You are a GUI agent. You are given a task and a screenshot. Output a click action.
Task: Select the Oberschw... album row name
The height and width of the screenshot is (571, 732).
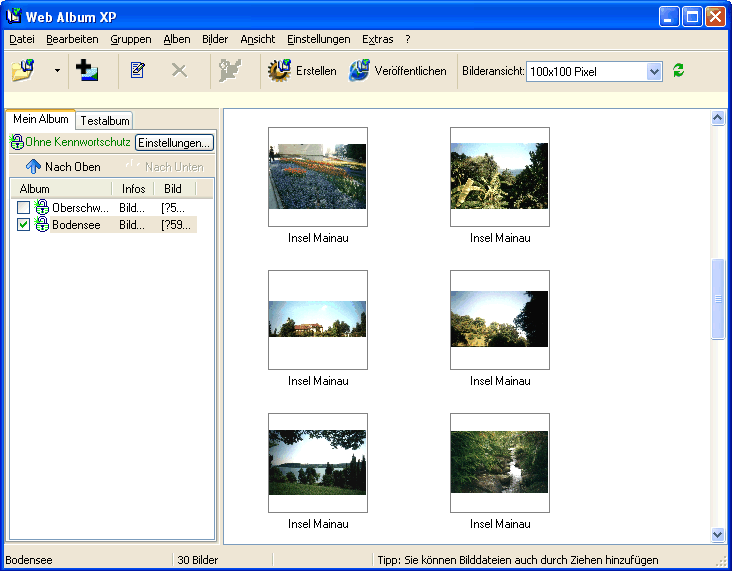point(80,207)
